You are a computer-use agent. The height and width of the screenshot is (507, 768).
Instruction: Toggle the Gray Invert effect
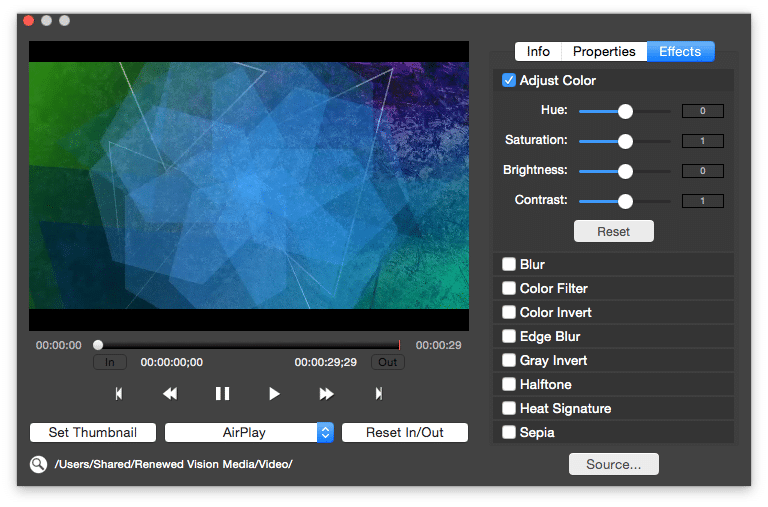coord(509,360)
